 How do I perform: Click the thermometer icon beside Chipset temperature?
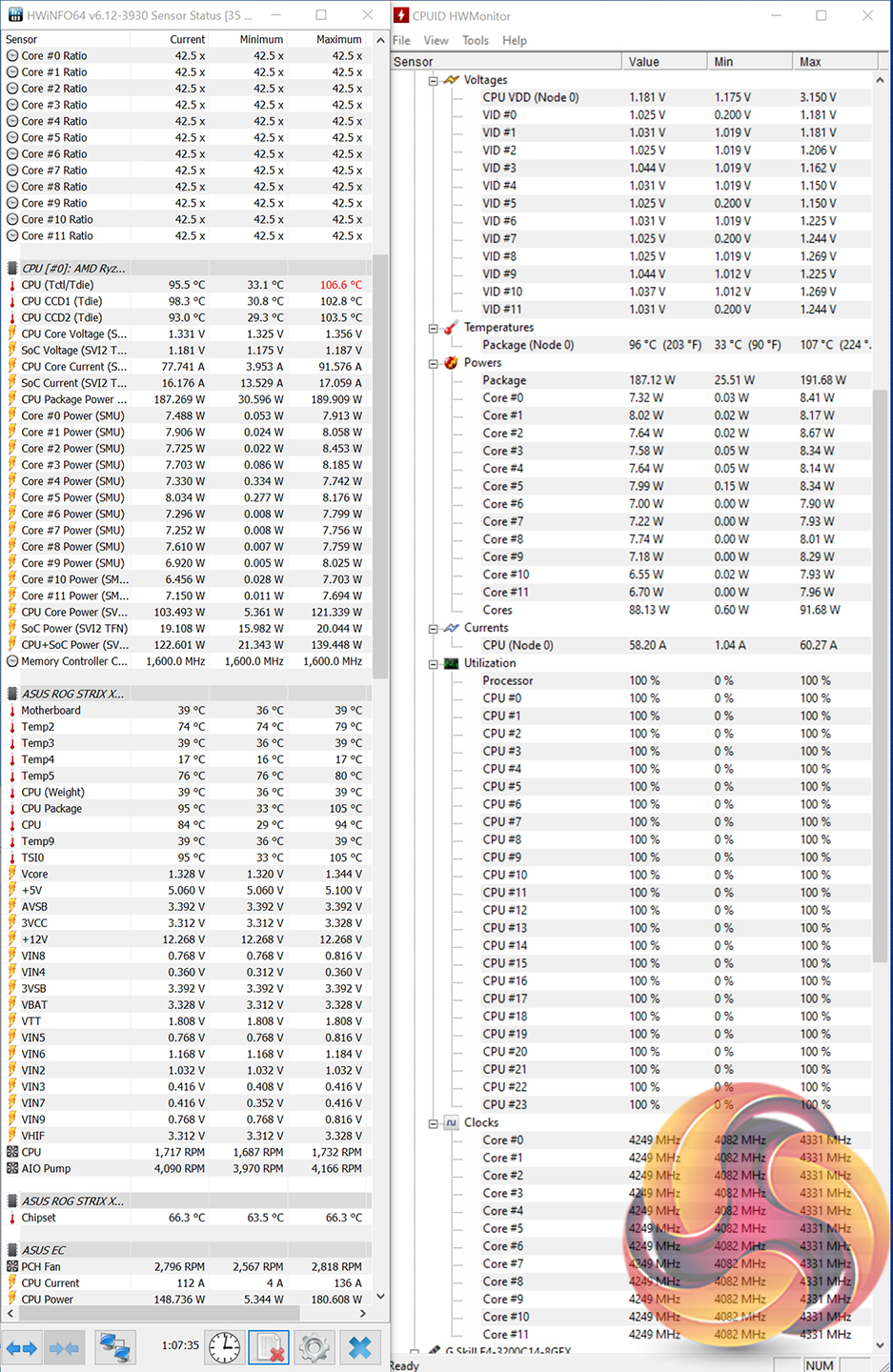[x=12, y=1218]
